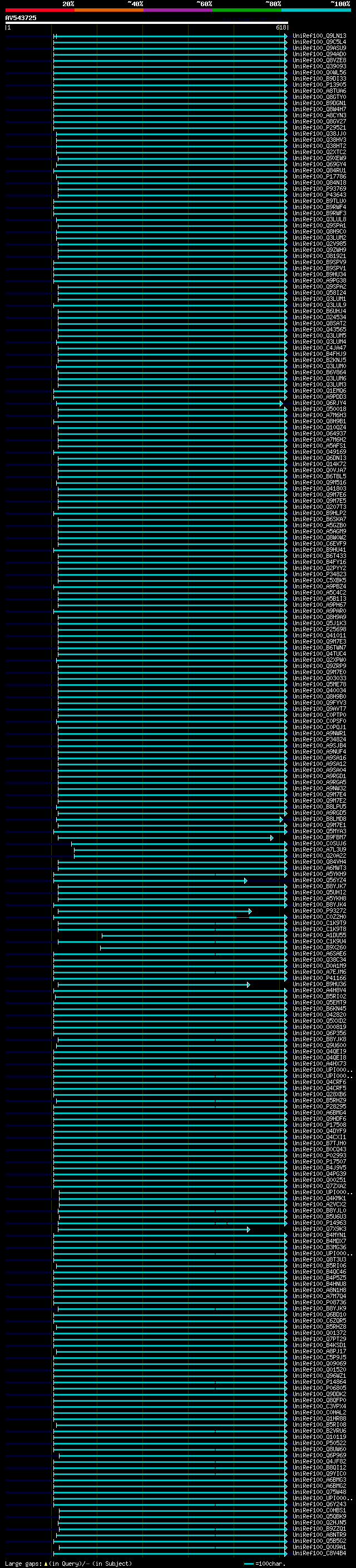Click the UniRef100_O00819 label
Image resolution: width=356 pixels, height=1568 pixels.
(x=319, y=1027)
